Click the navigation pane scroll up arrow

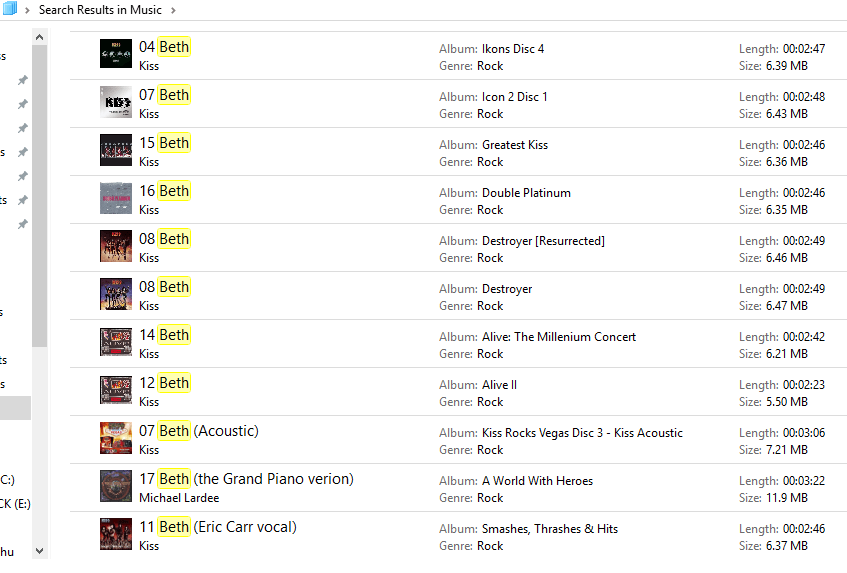pyautogui.click(x=39, y=37)
